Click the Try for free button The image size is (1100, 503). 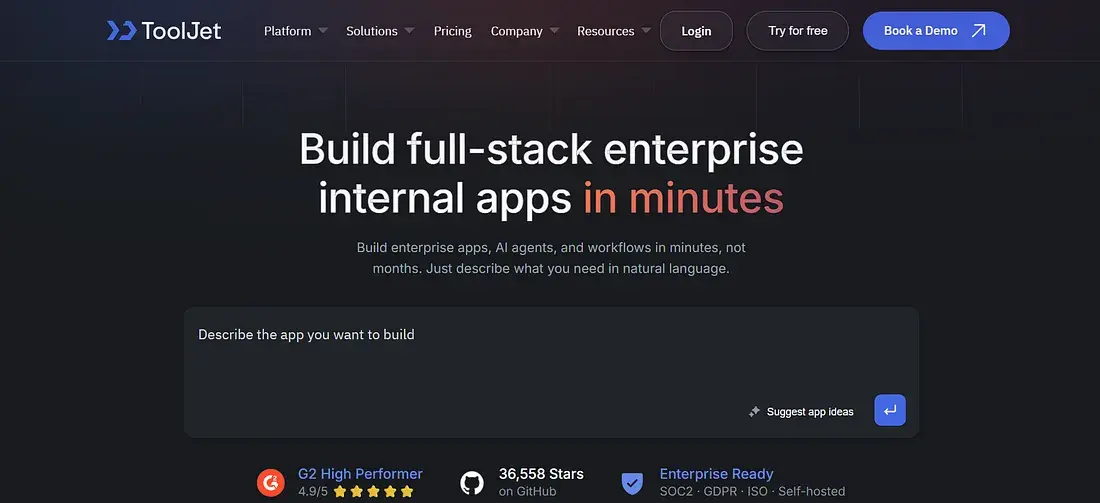pos(797,31)
